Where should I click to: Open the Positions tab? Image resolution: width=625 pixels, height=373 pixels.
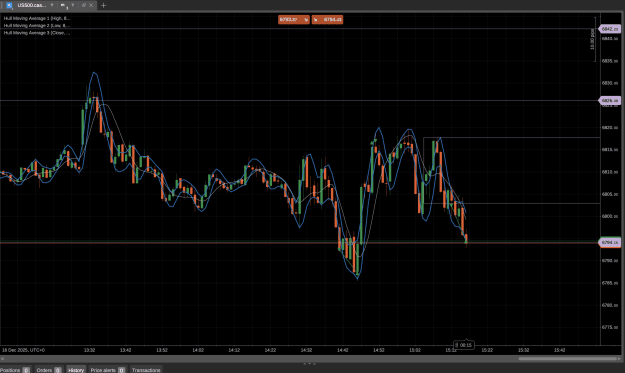tap(15, 370)
